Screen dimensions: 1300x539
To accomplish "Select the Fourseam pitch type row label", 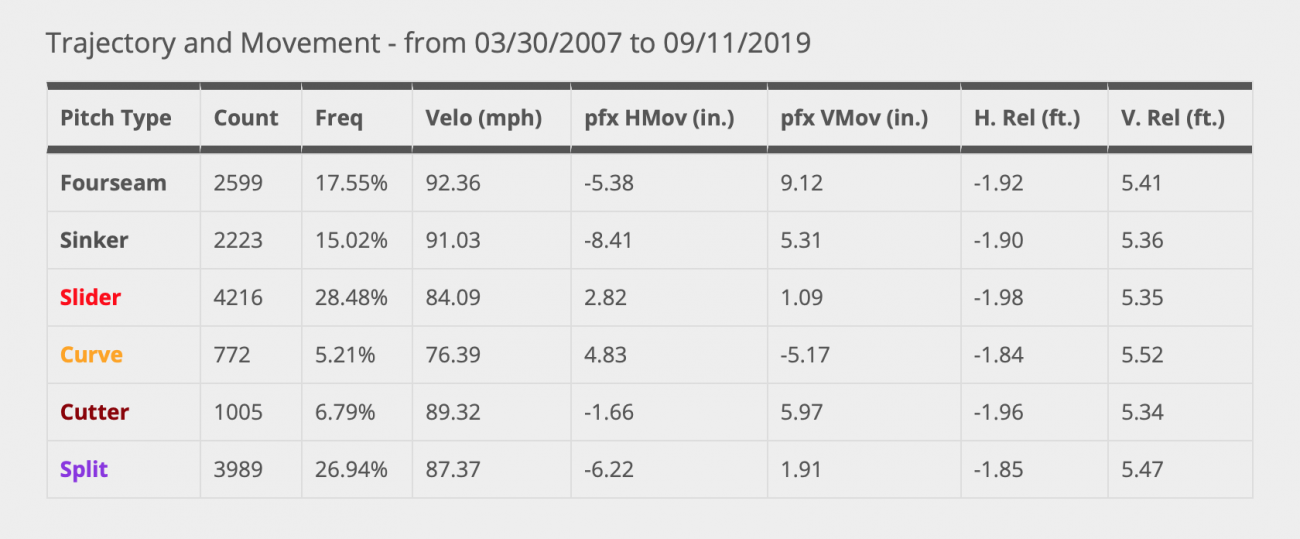I will pyautogui.click(x=113, y=183).
